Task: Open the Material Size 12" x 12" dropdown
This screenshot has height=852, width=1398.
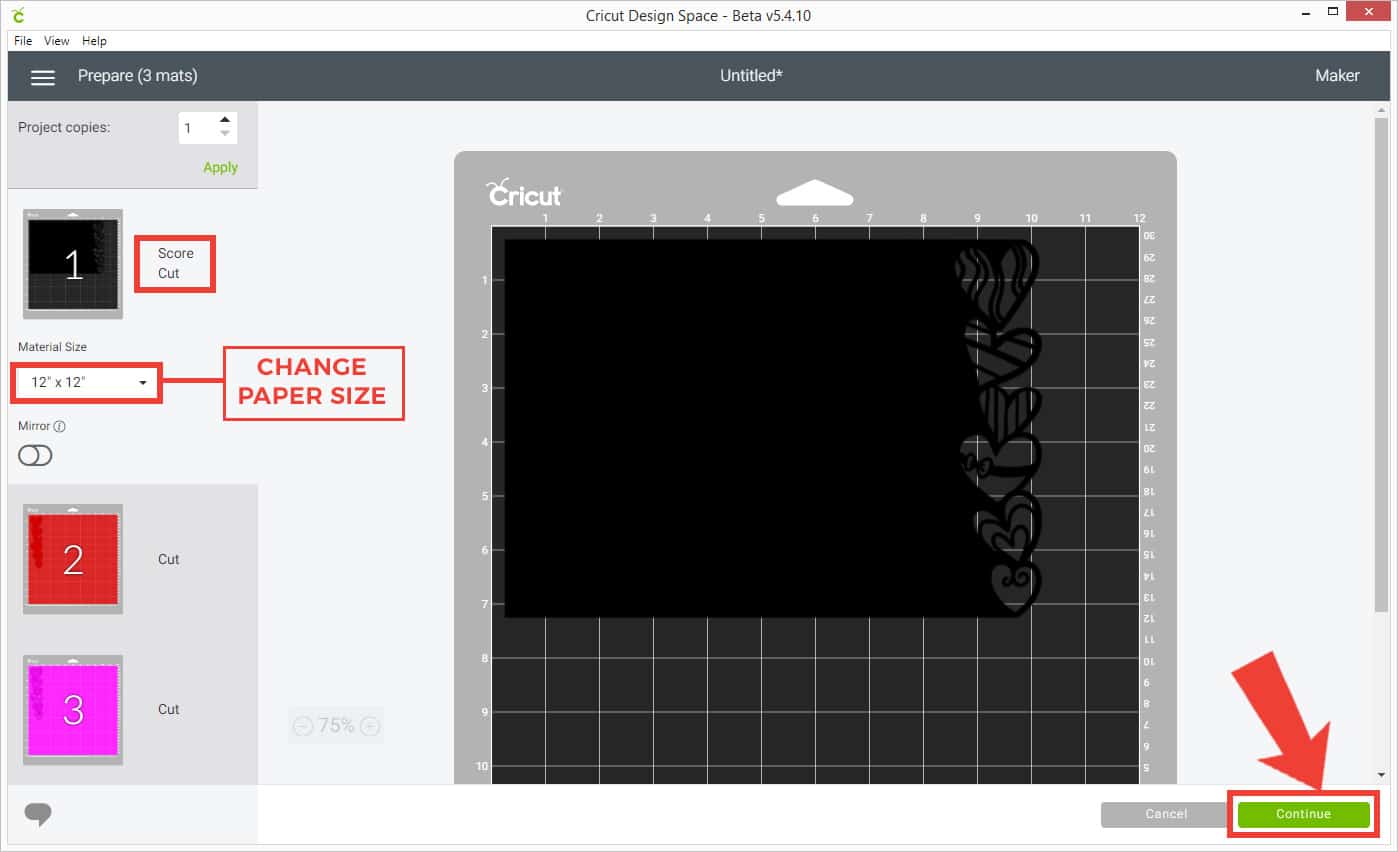Action: click(x=87, y=383)
